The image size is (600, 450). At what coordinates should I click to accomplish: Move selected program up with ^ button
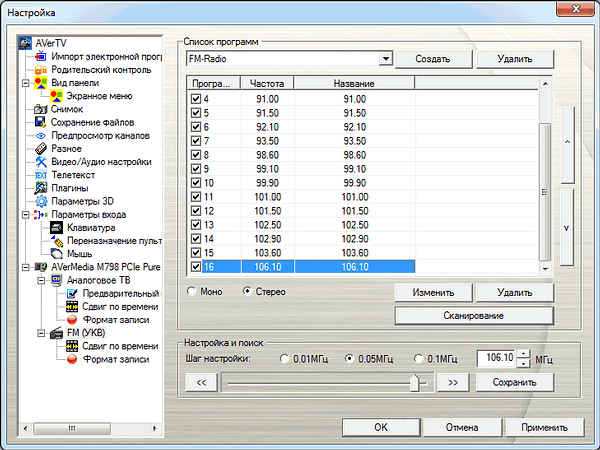567,143
